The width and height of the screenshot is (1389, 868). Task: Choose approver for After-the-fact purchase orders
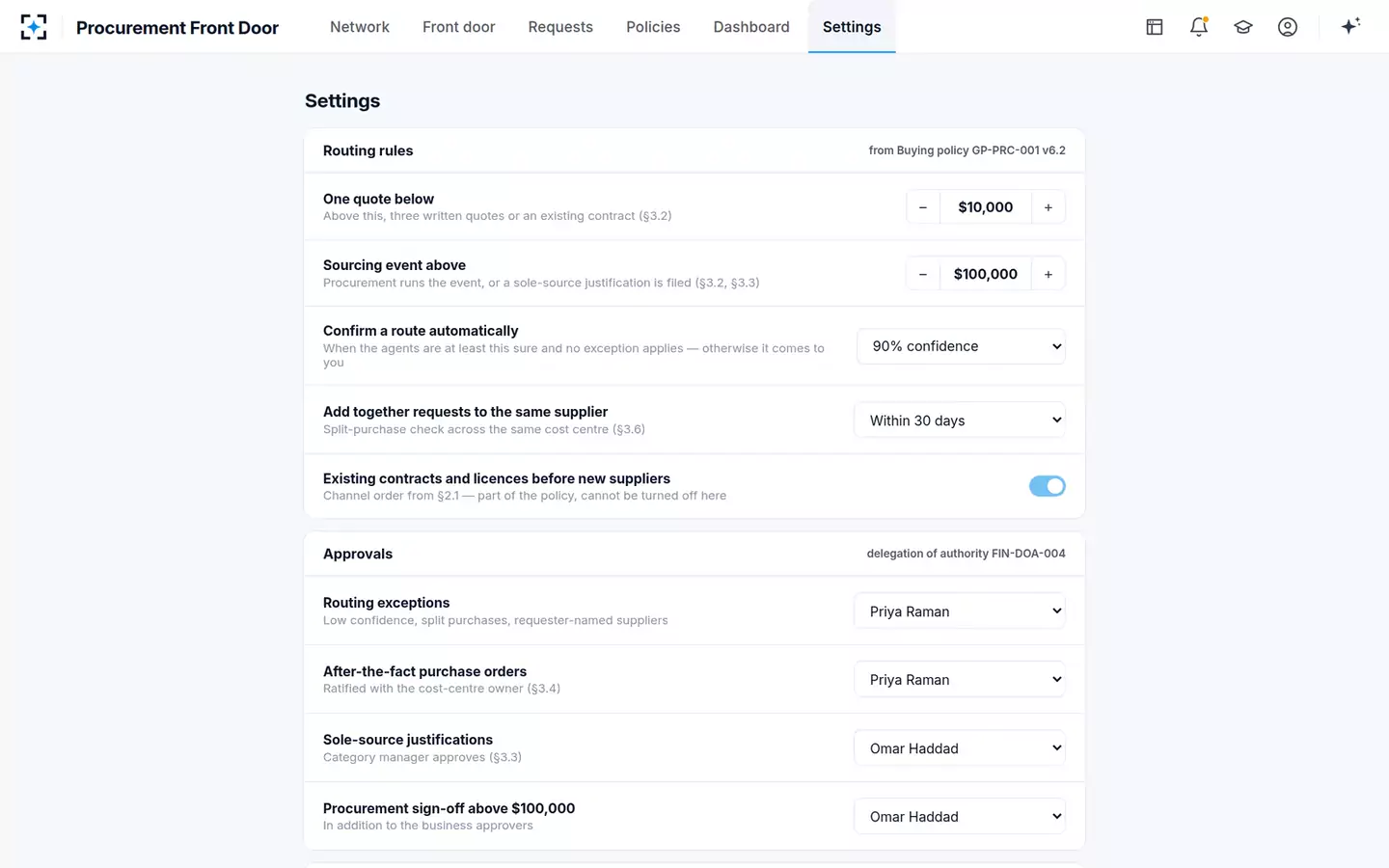point(960,680)
